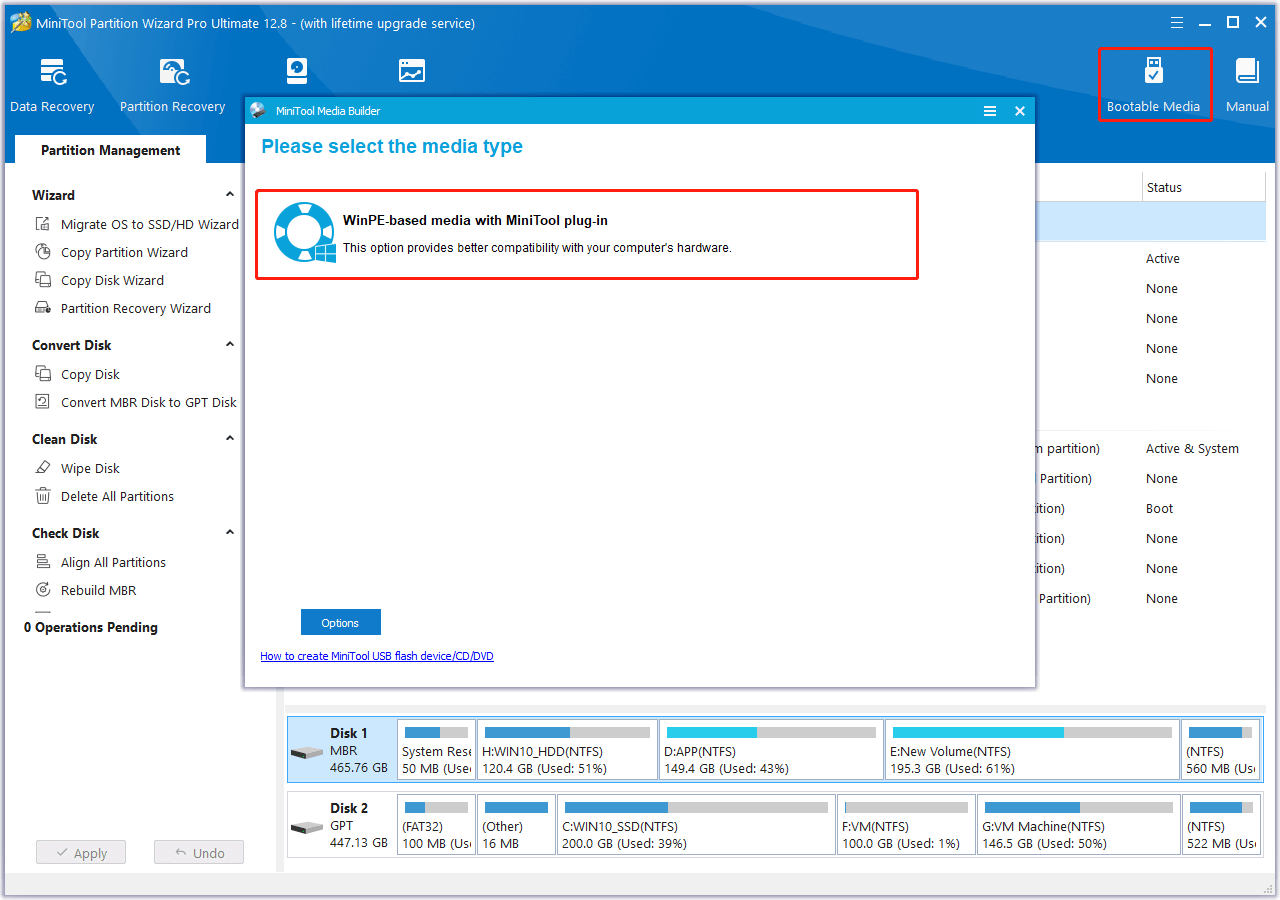Maximize the main Partition Wizard window
Viewport: 1280px width, 900px height.
pyautogui.click(x=1233, y=22)
